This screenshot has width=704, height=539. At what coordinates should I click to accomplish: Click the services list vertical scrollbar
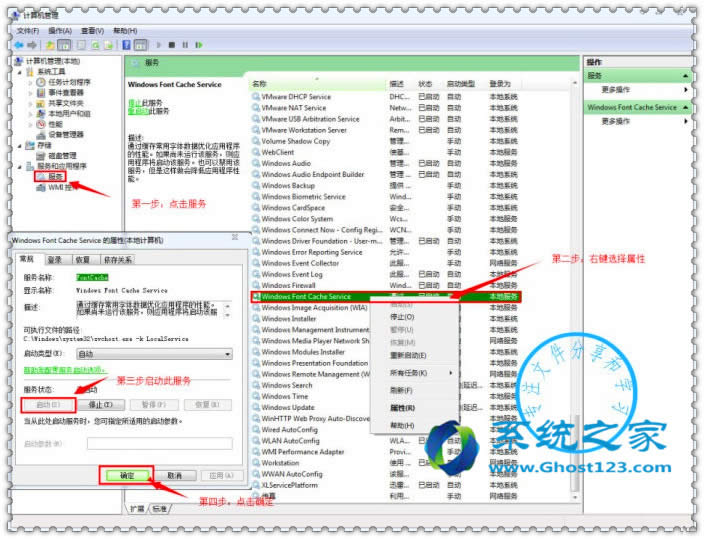[x=575, y=300]
